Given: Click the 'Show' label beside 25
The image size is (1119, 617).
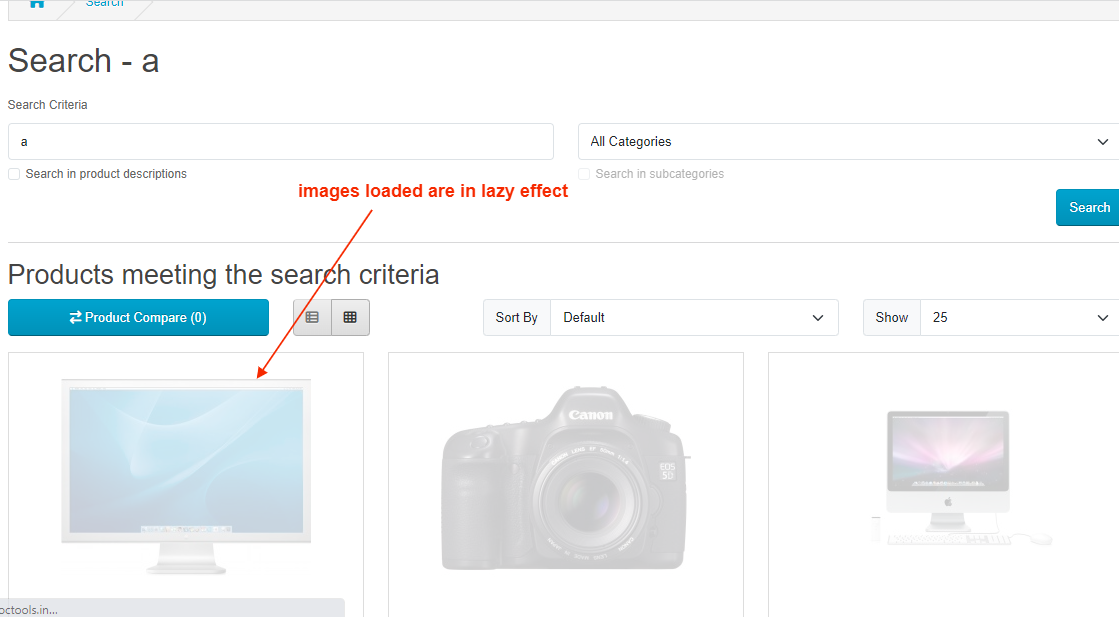Looking at the screenshot, I should pyautogui.click(x=891, y=318).
